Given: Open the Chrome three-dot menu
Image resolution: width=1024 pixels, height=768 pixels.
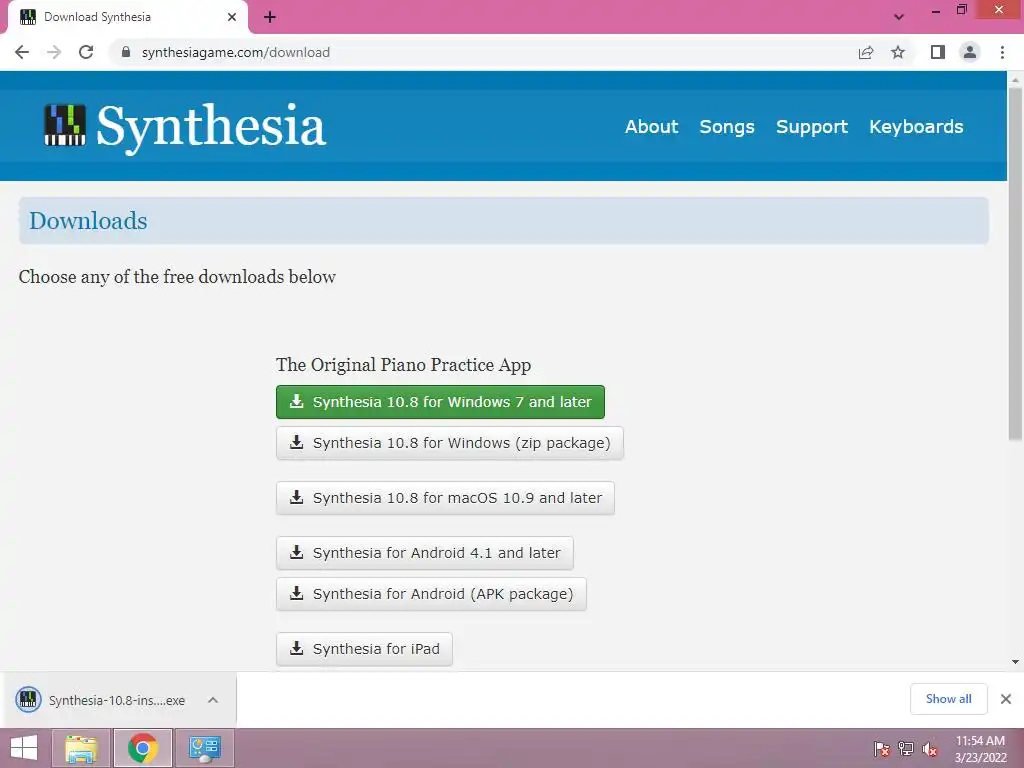Looking at the screenshot, I should click(1002, 52).
